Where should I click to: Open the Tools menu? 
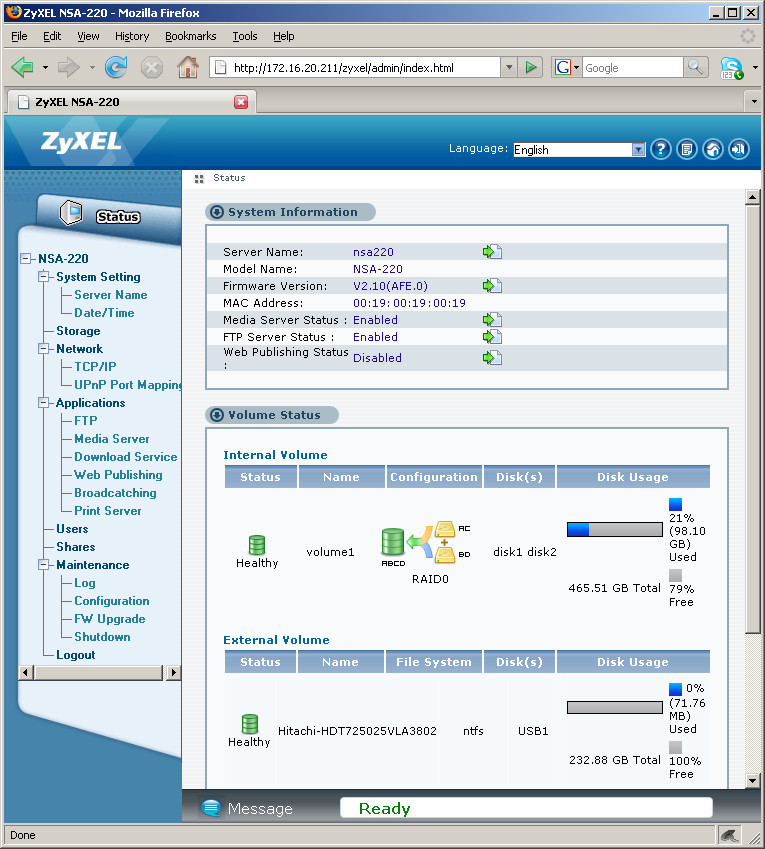245,36
